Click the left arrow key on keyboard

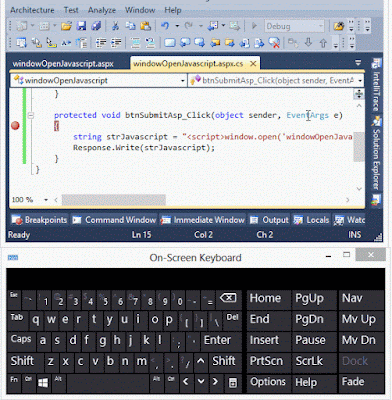(x=186, y=382)
